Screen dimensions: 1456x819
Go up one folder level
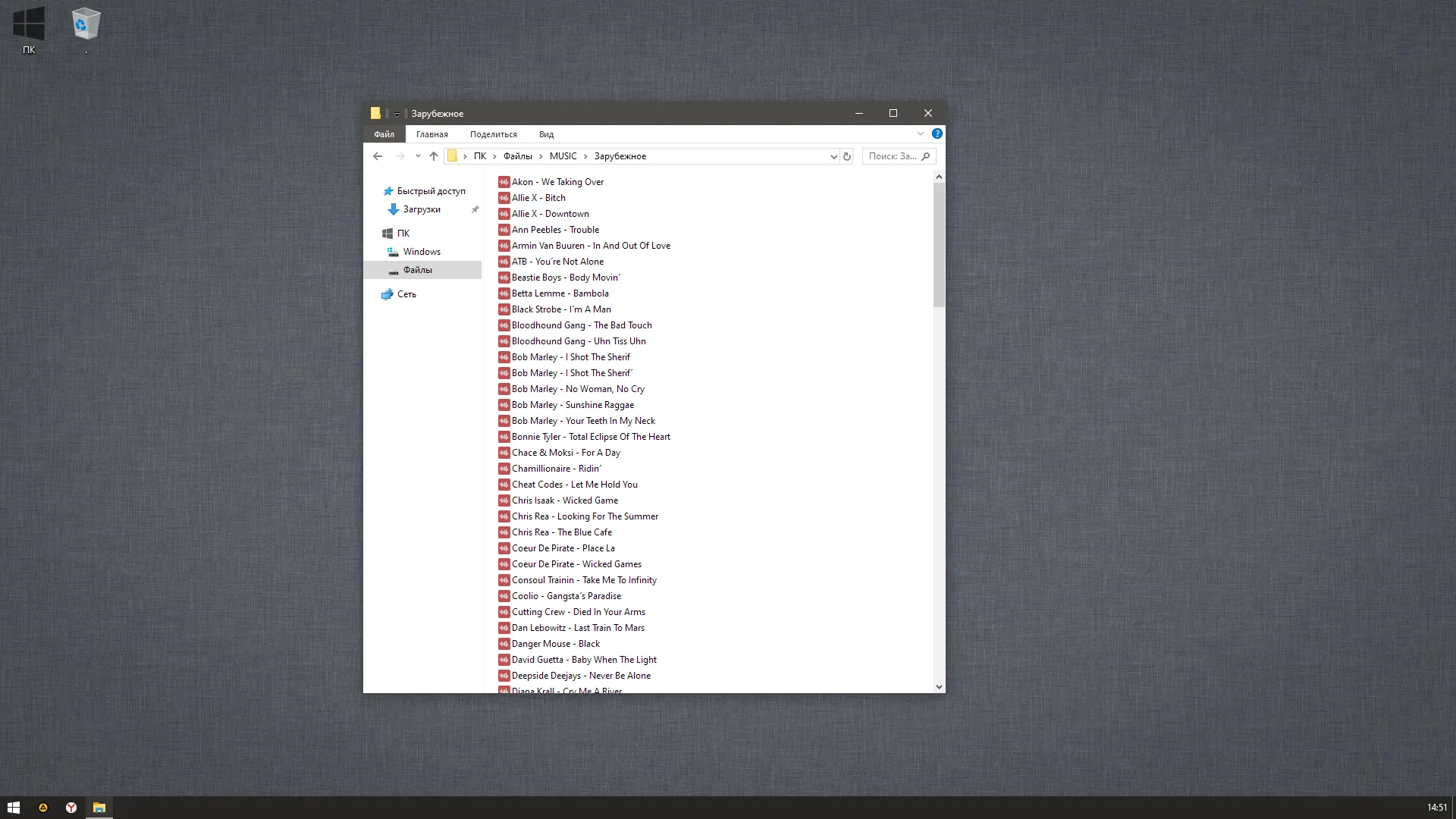(434, 156)
